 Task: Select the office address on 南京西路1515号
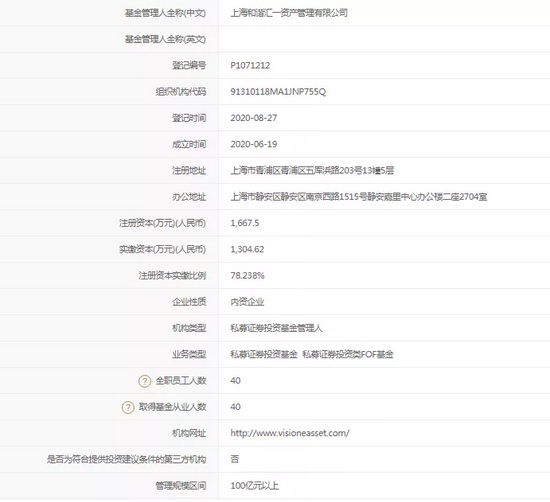359,197
